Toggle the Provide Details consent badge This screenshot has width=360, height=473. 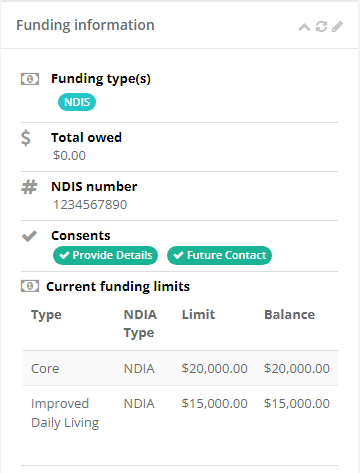point(105,255)
